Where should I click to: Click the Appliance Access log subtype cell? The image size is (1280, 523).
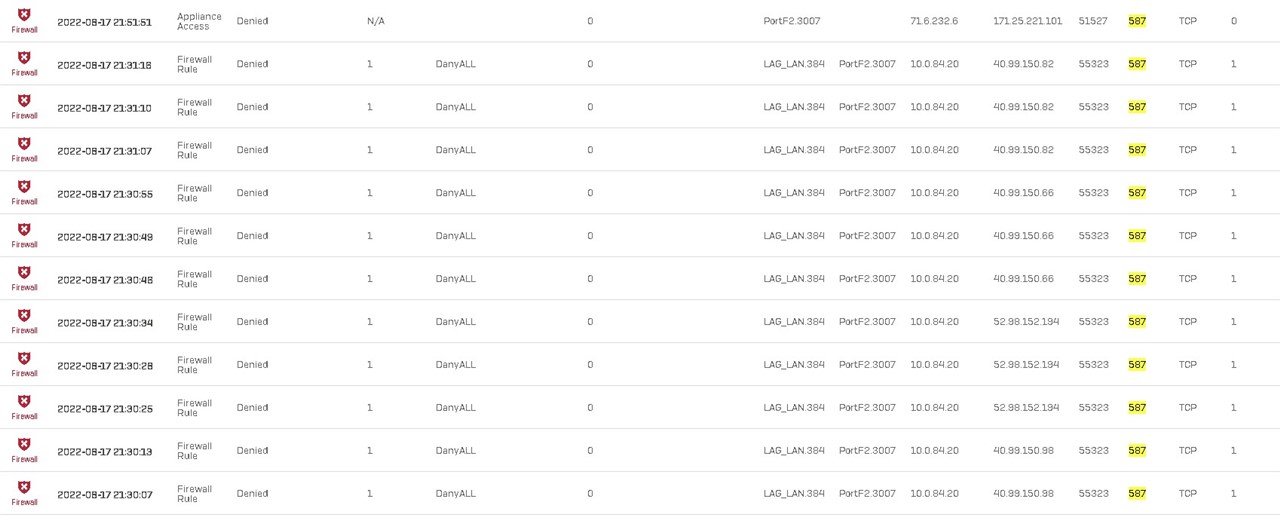194,21
